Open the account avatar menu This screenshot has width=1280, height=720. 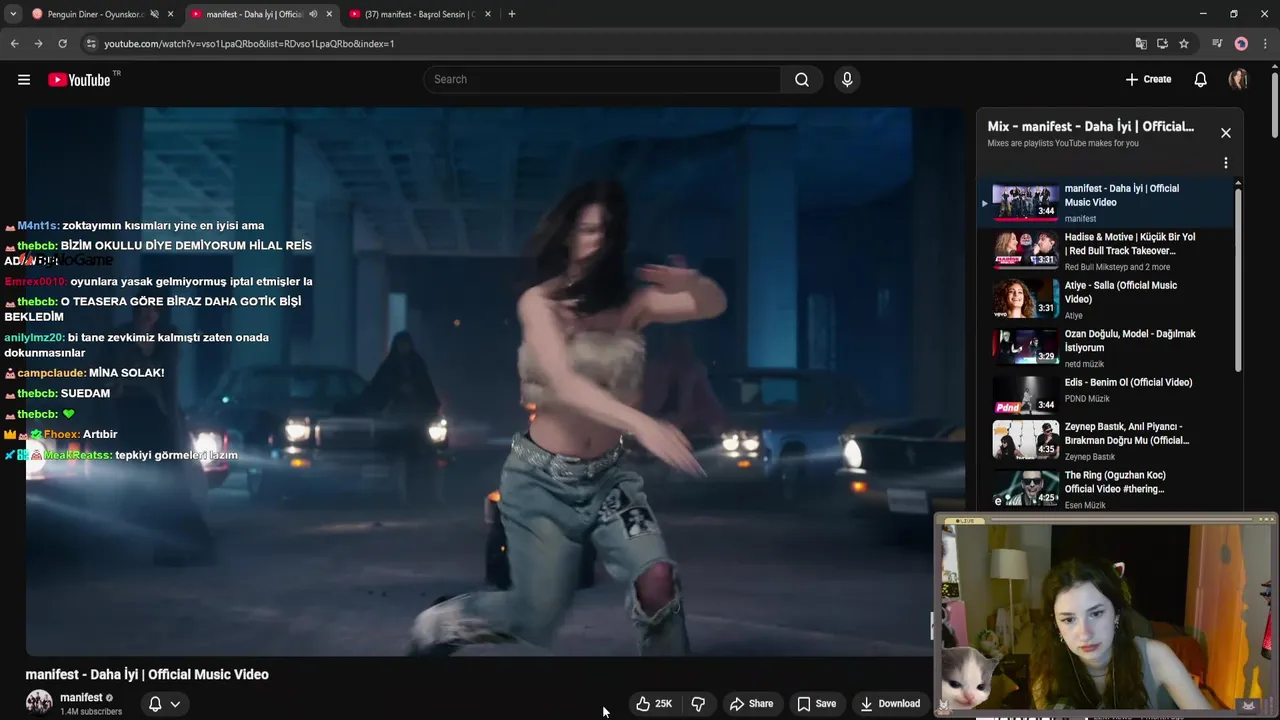pyautogui.click(x=1238, y=80)
